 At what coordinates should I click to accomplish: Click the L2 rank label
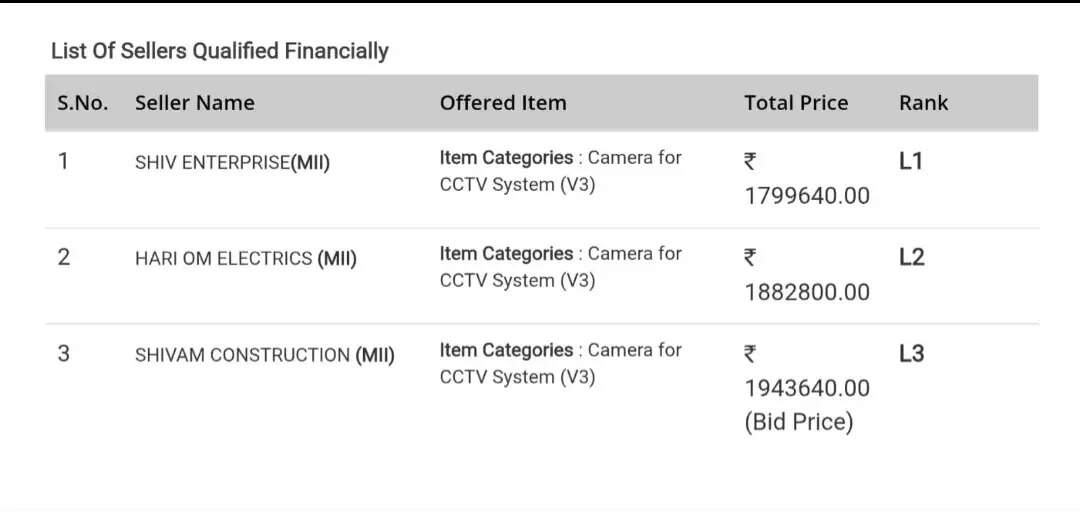pyautogui.click(x=911, y=257)
